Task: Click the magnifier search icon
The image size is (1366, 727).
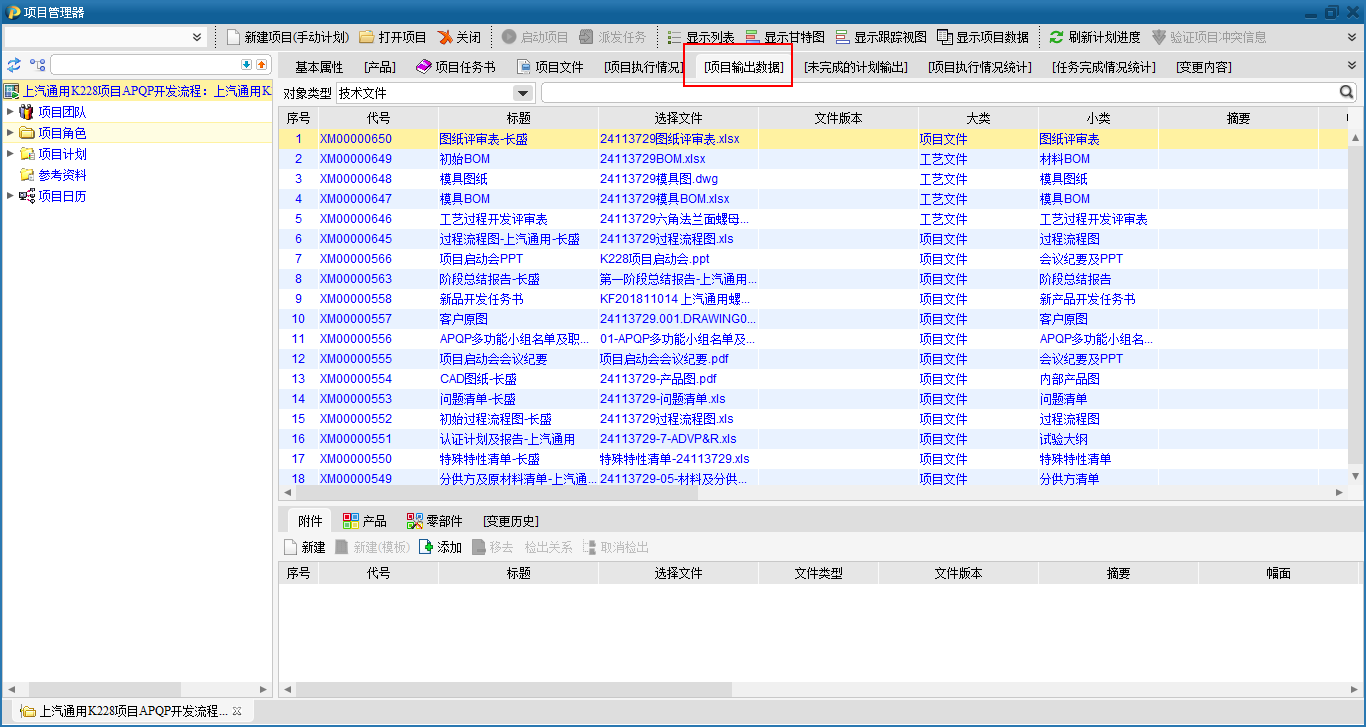Action: tap(1346, 92)
